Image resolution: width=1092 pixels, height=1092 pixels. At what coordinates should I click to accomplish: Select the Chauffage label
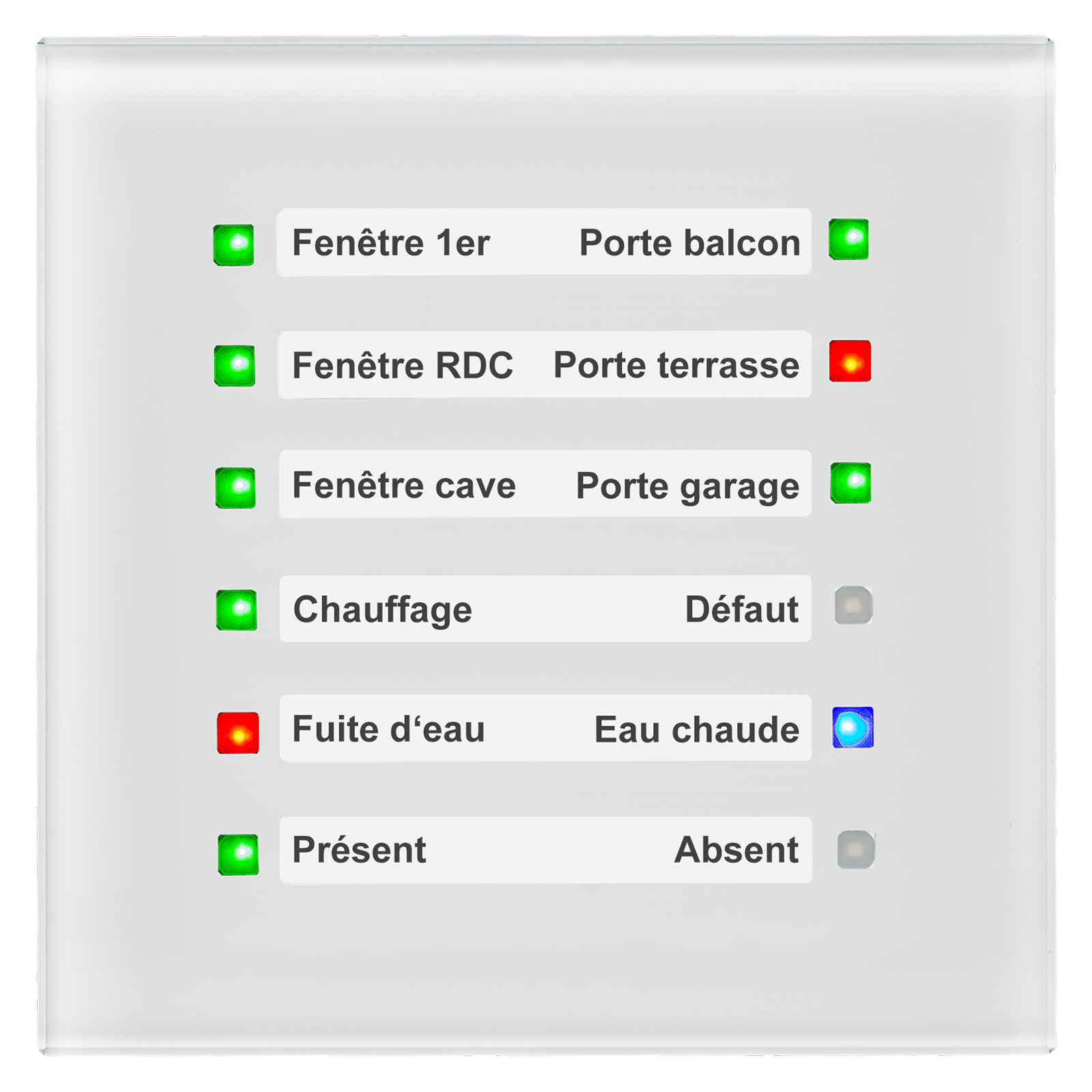tap(382, 609)
